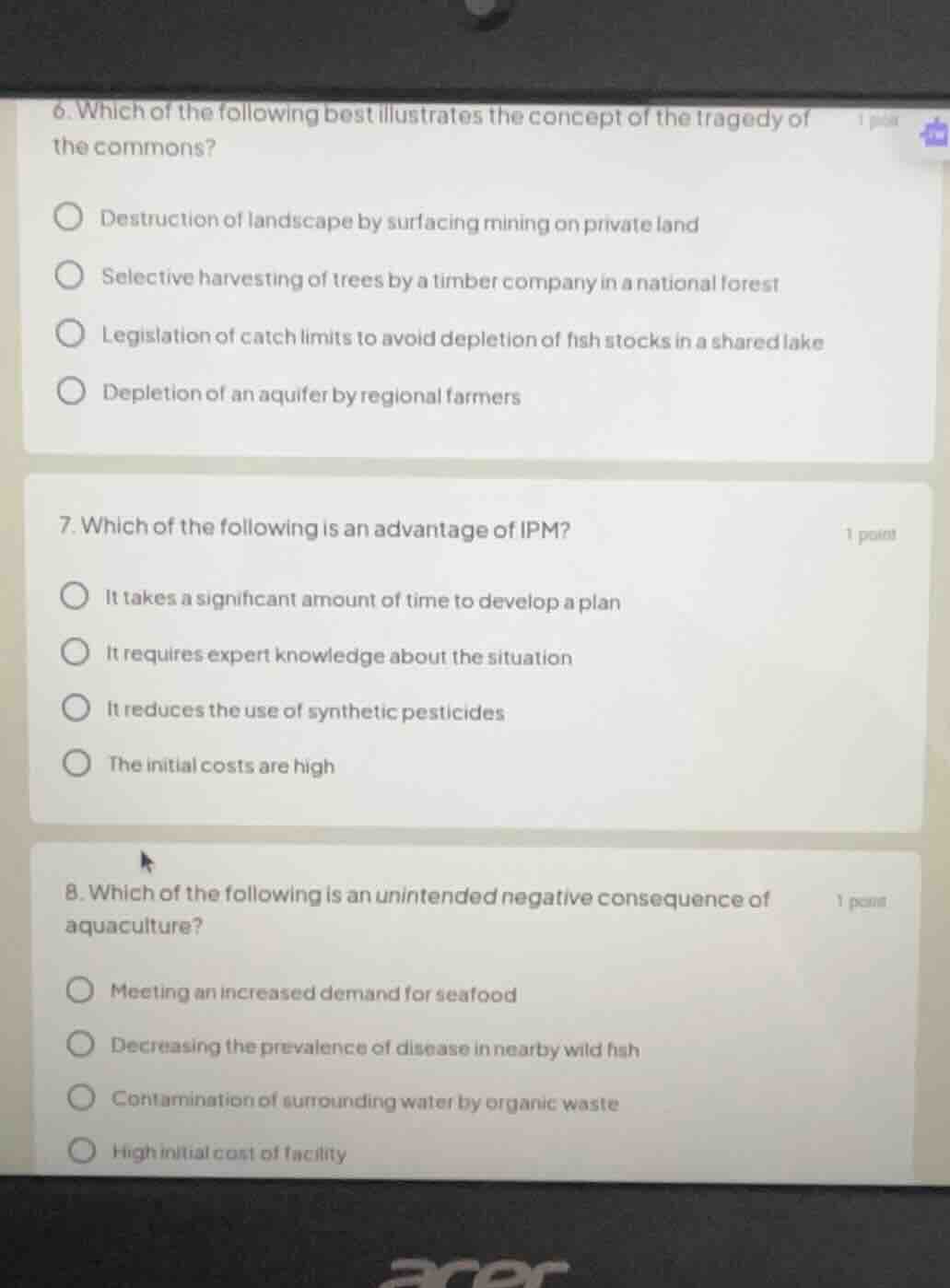Image resolution: width=950 pixels, height=1288 pixels.
Task: Select 'Selective harvesting of trees by a timber company'
Action: click(x=68, y=275)
